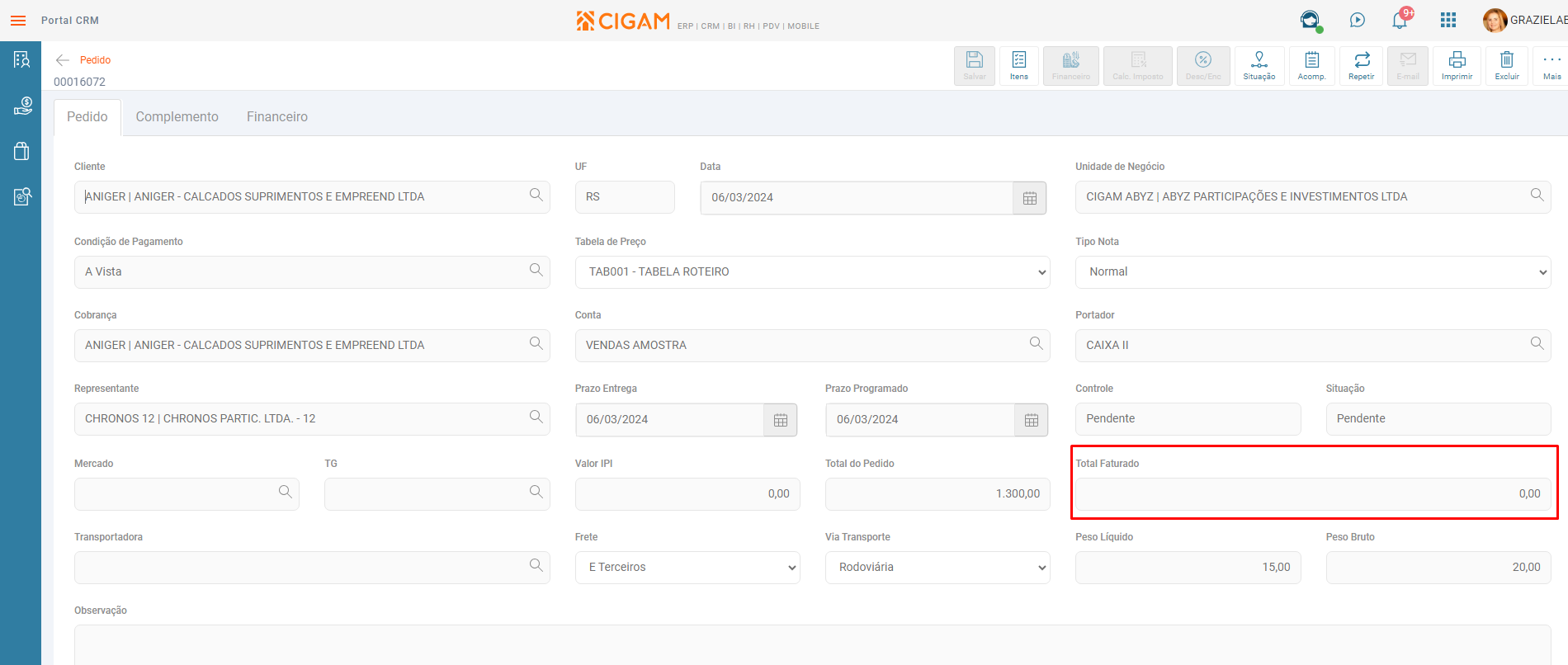Screen dimensions: 1568x665
Task: Open the user avatar profile menu
Action: tap(1495, 20)
